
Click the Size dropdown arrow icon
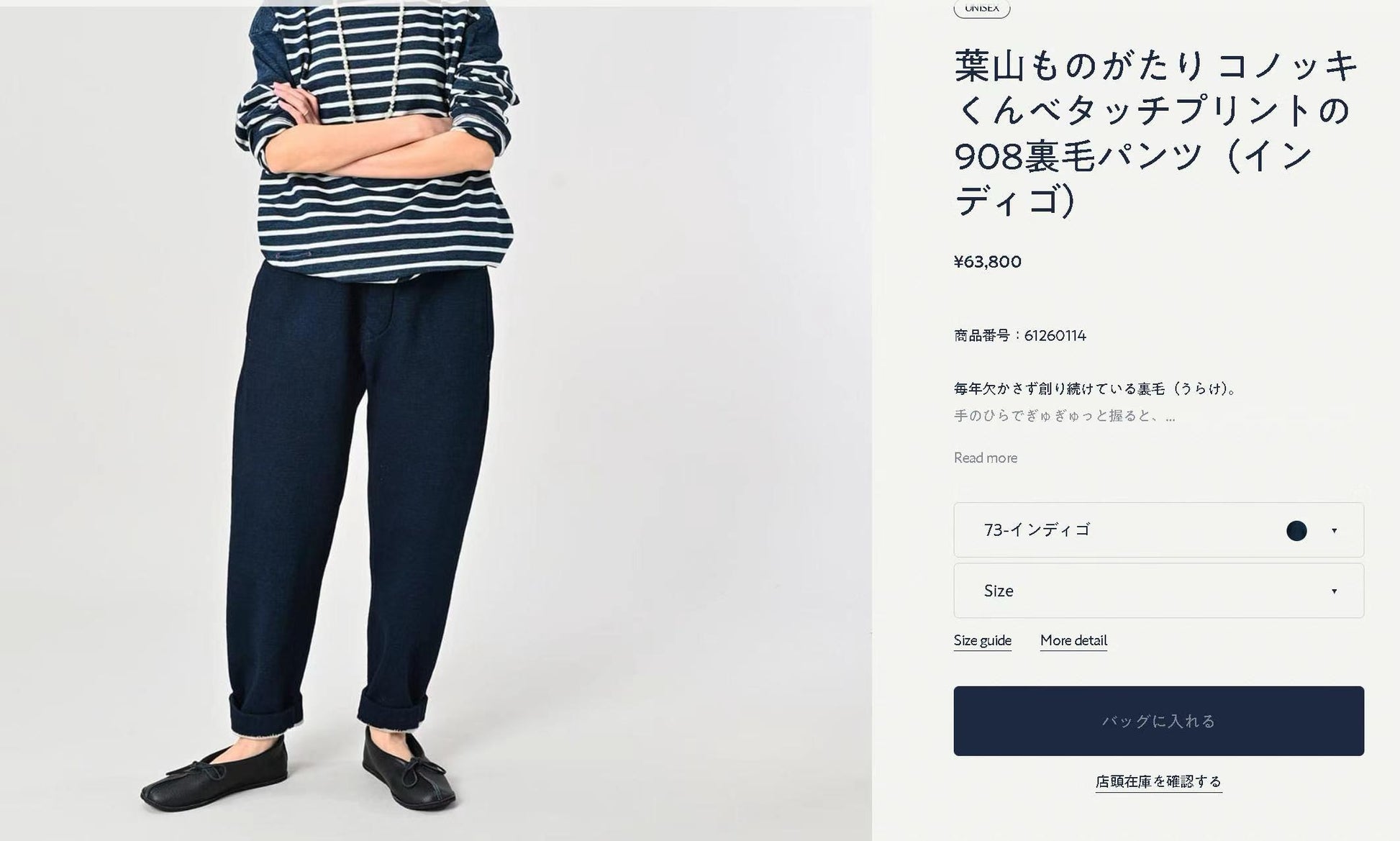coord(1334,591)
